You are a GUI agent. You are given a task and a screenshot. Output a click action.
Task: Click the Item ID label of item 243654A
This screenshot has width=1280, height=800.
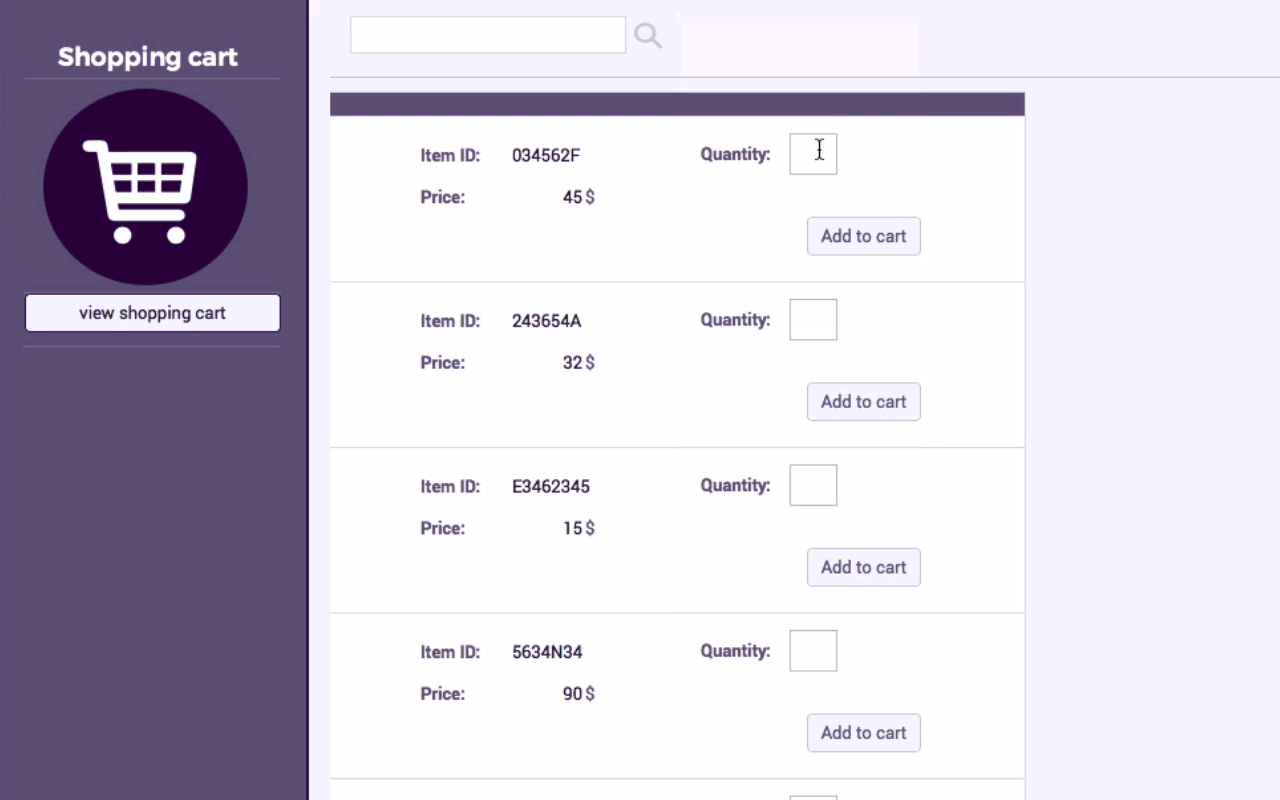point(450,321)
